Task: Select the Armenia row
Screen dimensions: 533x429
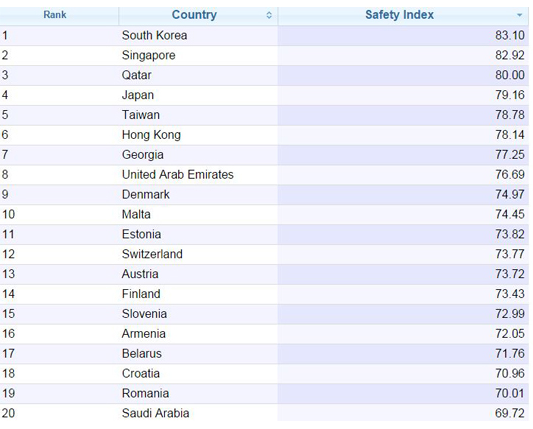Action: click(264, 334)
